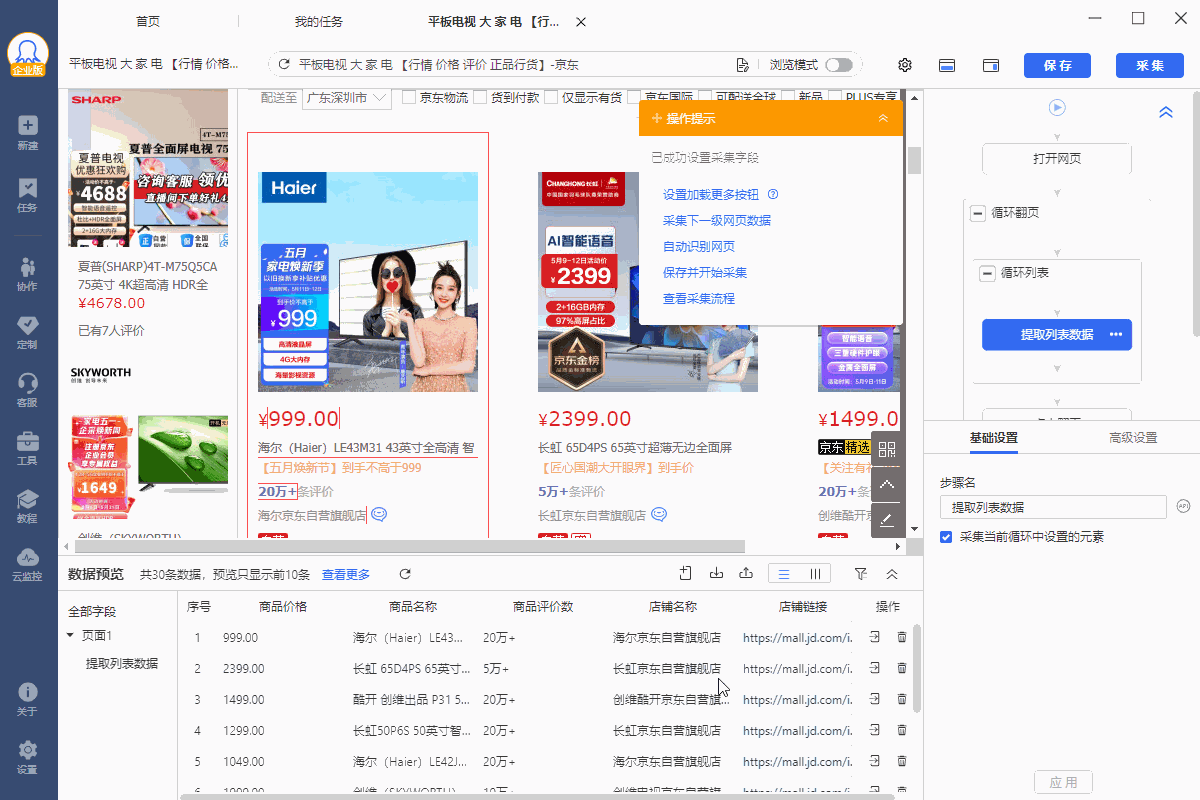Select 提取列表数据 in field tree
The image size is (1200, 800).
click(122, 663)
